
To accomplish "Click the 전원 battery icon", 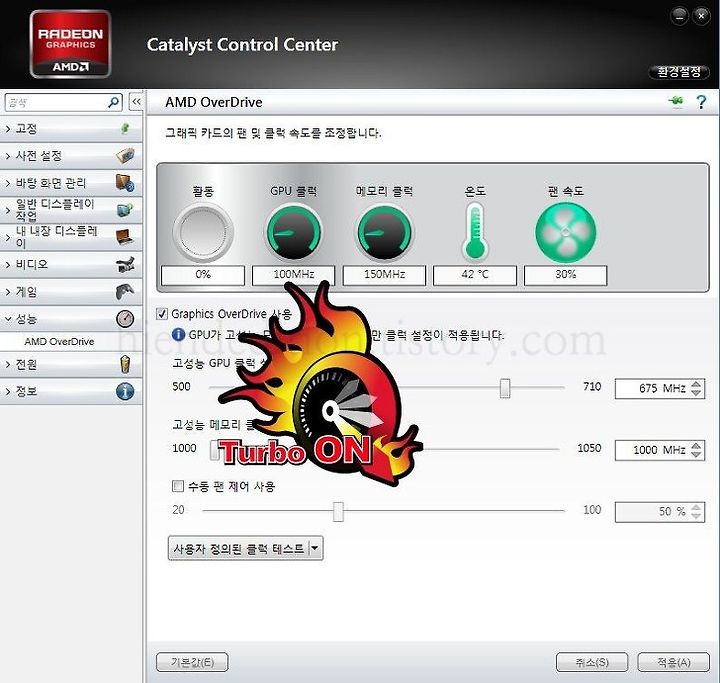I will pyautogui.click(x=125, y=364).
